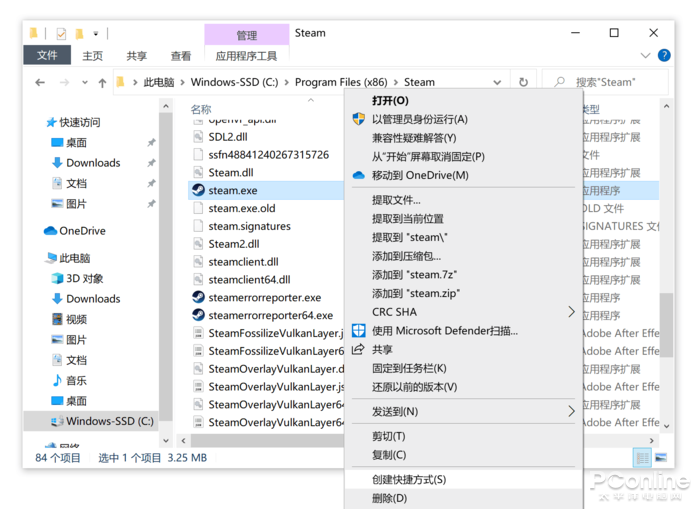
Task: Click the steamerrorreporter64.exe icon
Action: (198, 315)
